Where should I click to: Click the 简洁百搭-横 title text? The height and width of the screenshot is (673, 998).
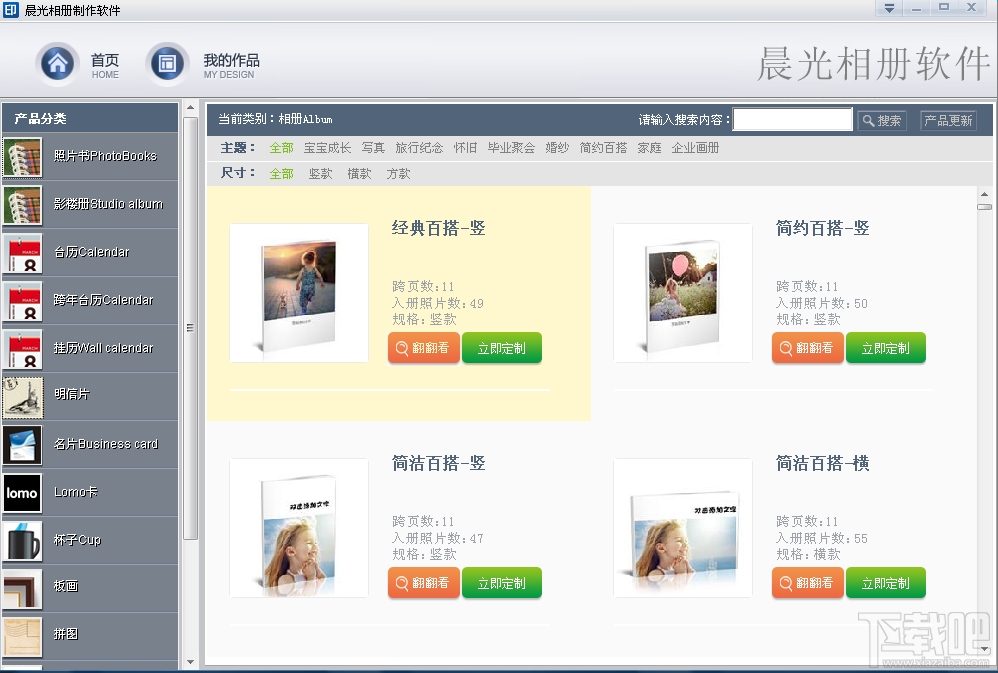click(x=822, y=463)
